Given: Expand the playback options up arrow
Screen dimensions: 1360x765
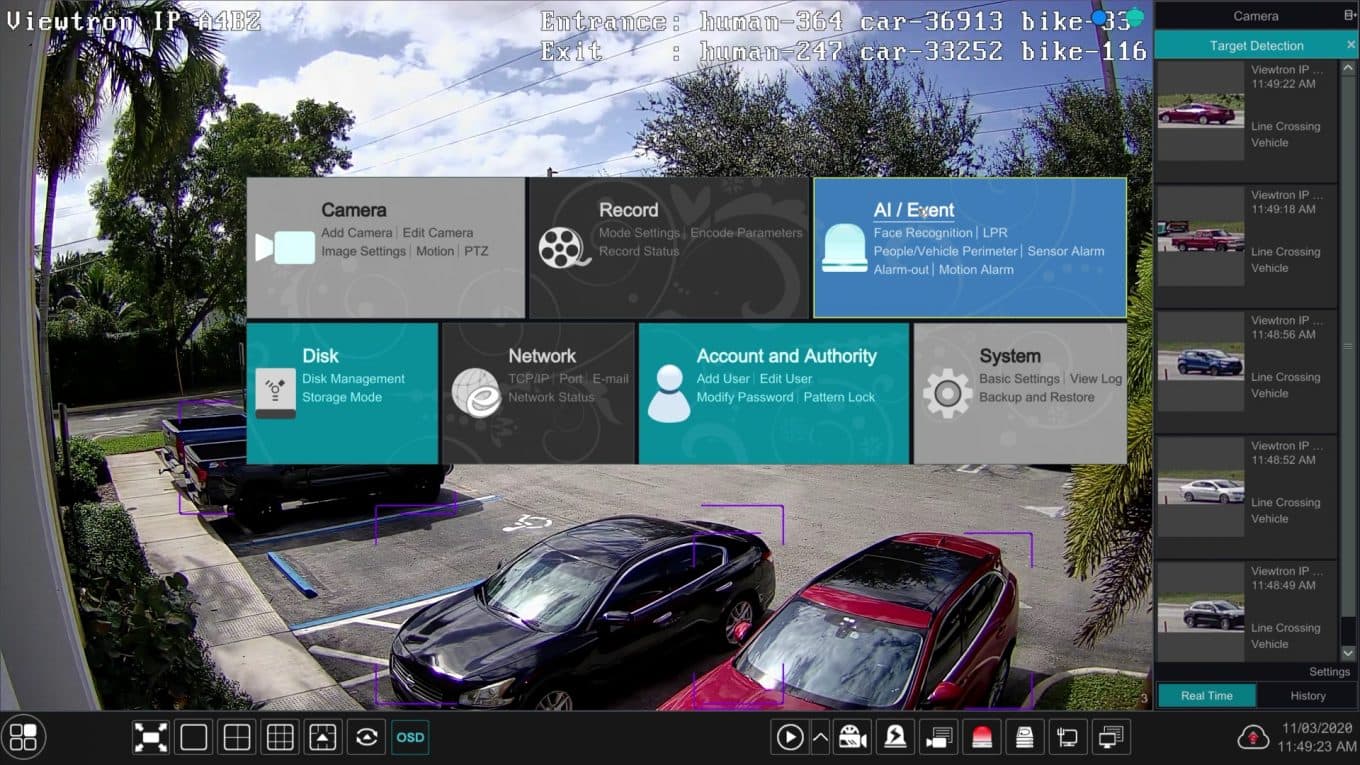Looking at the screenshot, I should click(x=820, y=737).
